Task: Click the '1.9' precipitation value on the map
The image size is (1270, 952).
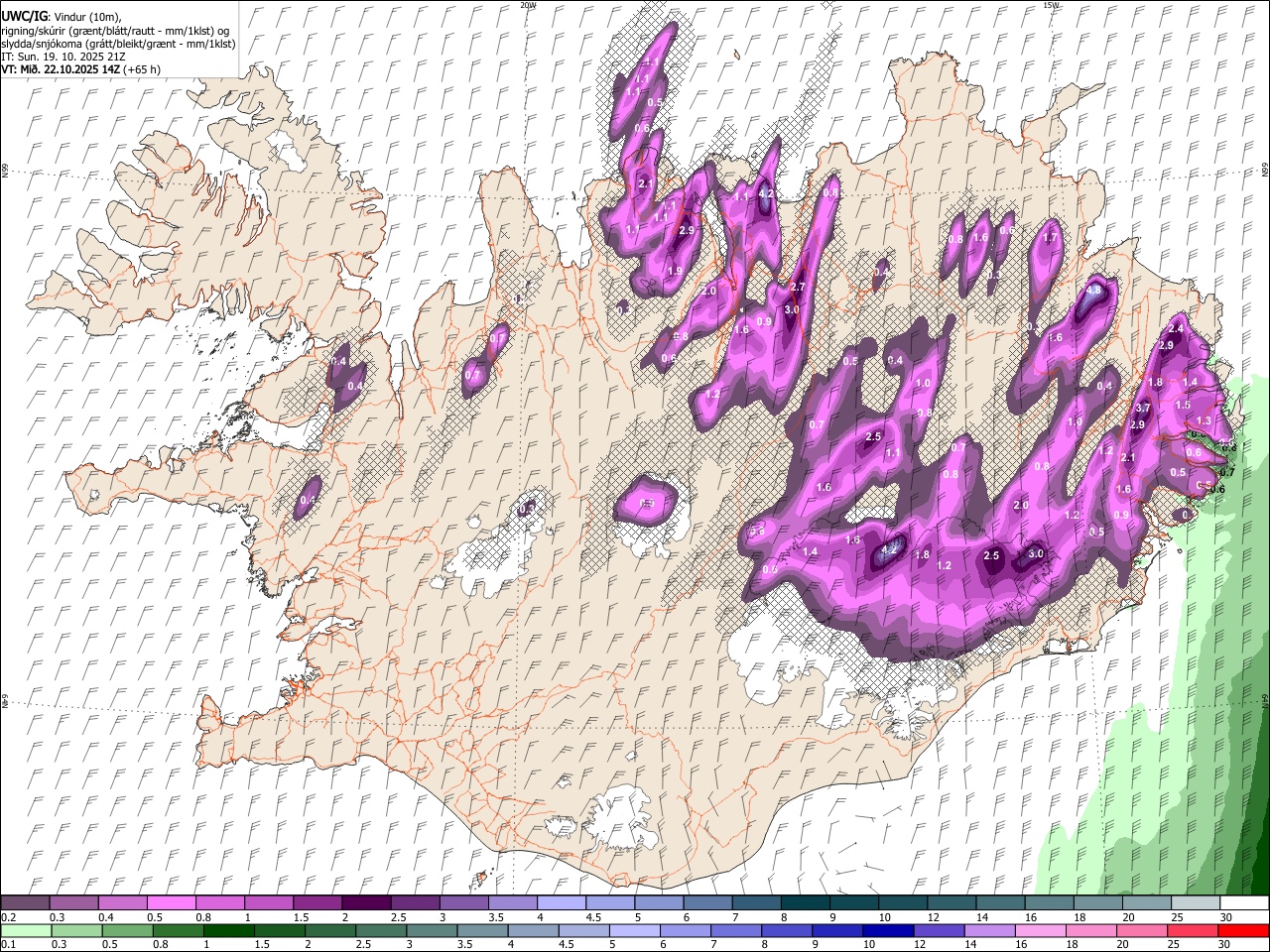Action: [x=675, y=271]
